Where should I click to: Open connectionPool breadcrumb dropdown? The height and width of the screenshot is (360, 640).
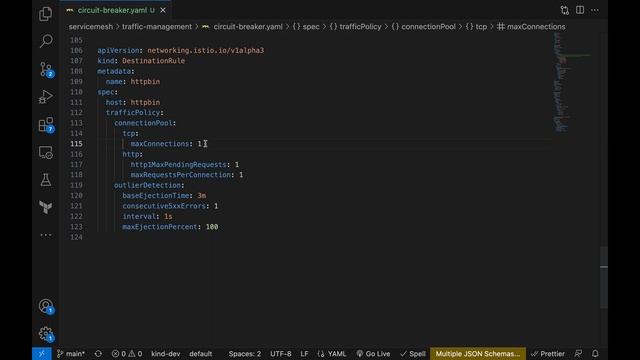(424, 27)
